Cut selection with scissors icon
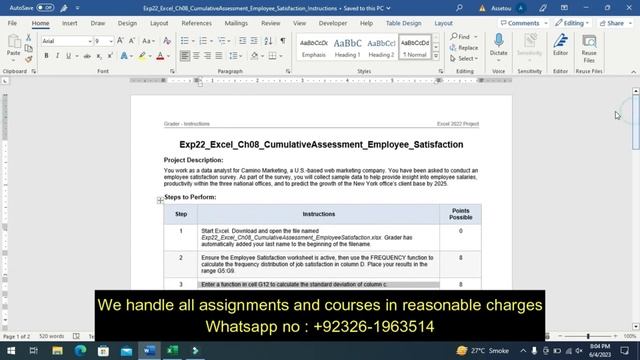This screenshot has height=360, width=640. pyautogui.click(x=28, y=38)
